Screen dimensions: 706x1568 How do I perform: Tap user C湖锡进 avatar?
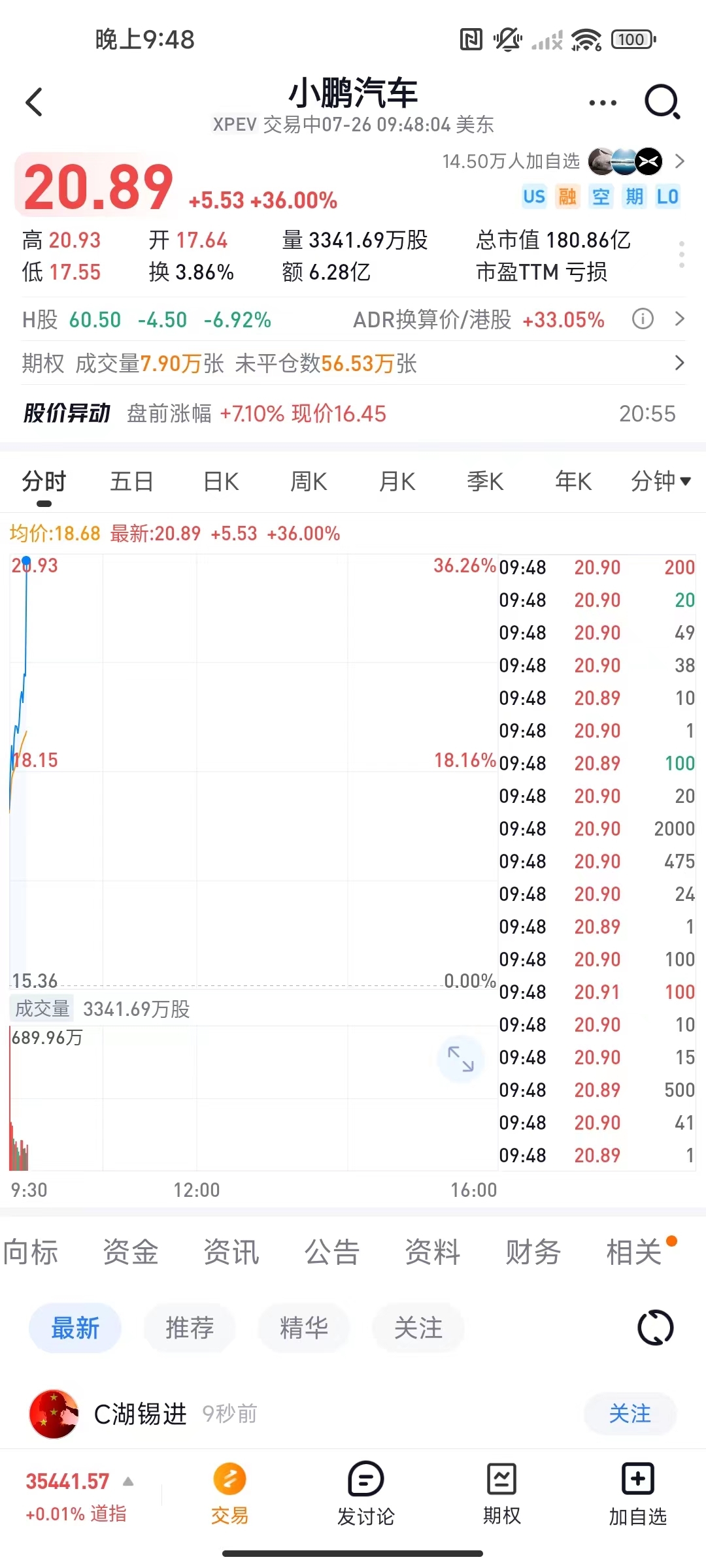pos(54,1414)
